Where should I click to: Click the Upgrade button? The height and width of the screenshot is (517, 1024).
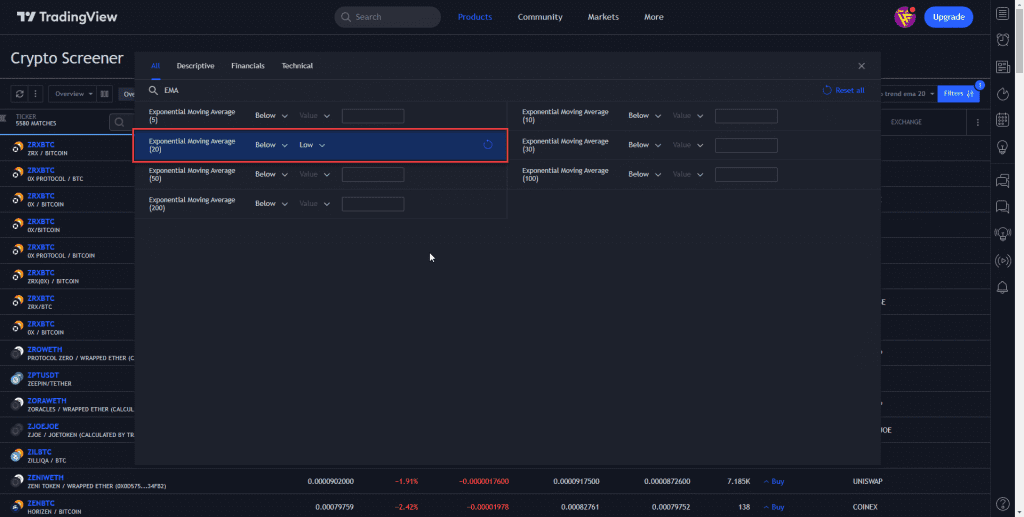pos(948,17)
